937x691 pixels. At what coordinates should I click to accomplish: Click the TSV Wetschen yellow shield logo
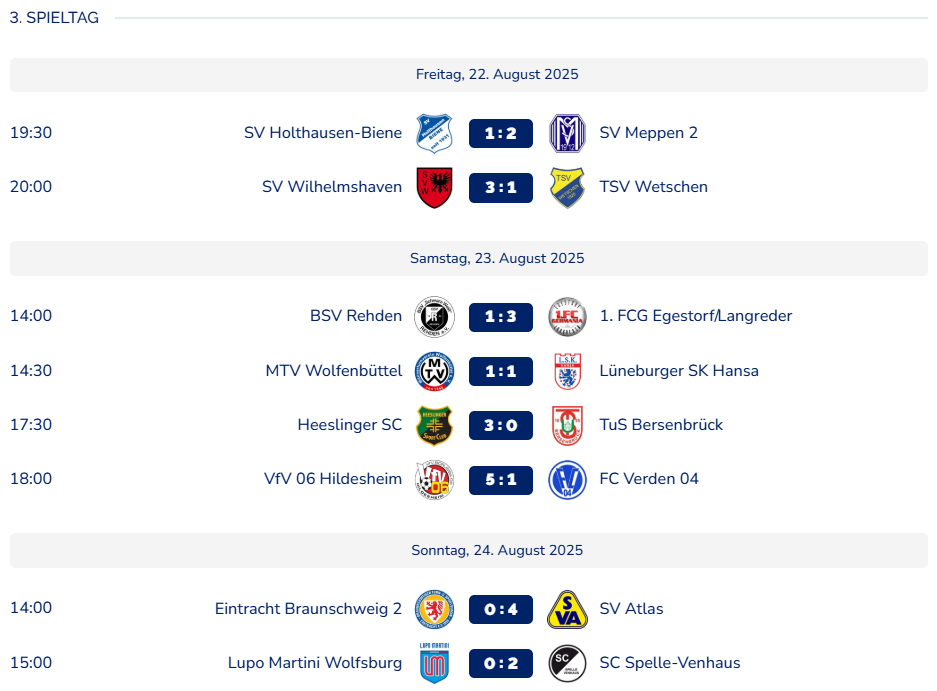[x=567, y=187]
